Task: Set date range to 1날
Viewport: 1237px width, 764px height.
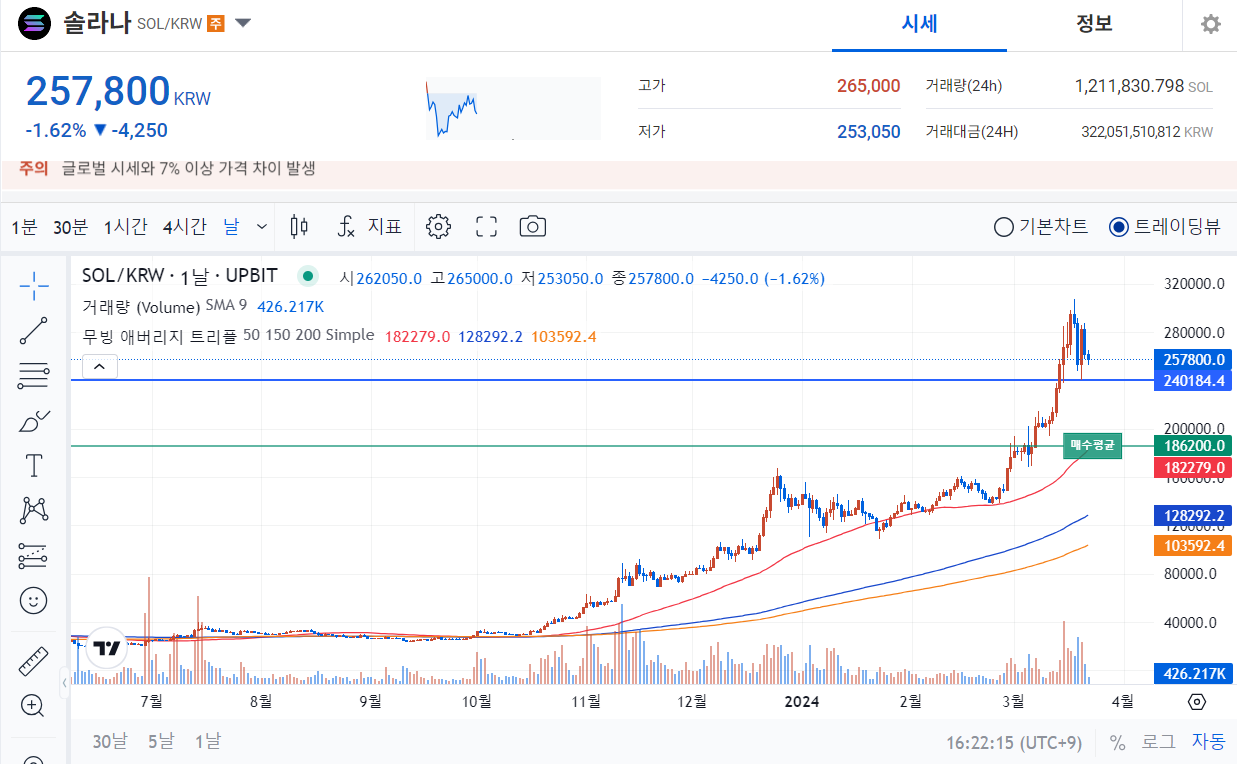Action: [208, 742]
